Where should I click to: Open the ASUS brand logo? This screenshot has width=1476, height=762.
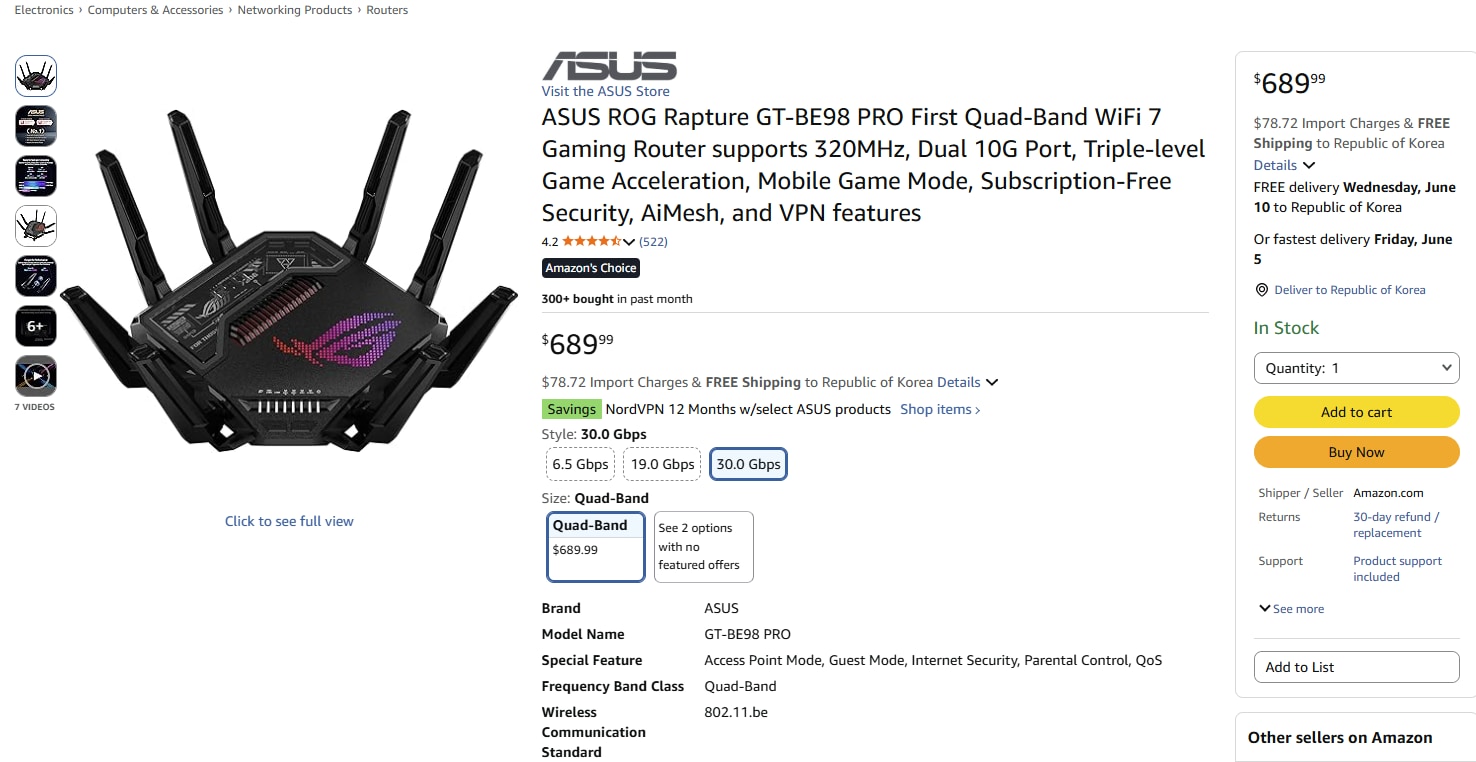point(609,66)
